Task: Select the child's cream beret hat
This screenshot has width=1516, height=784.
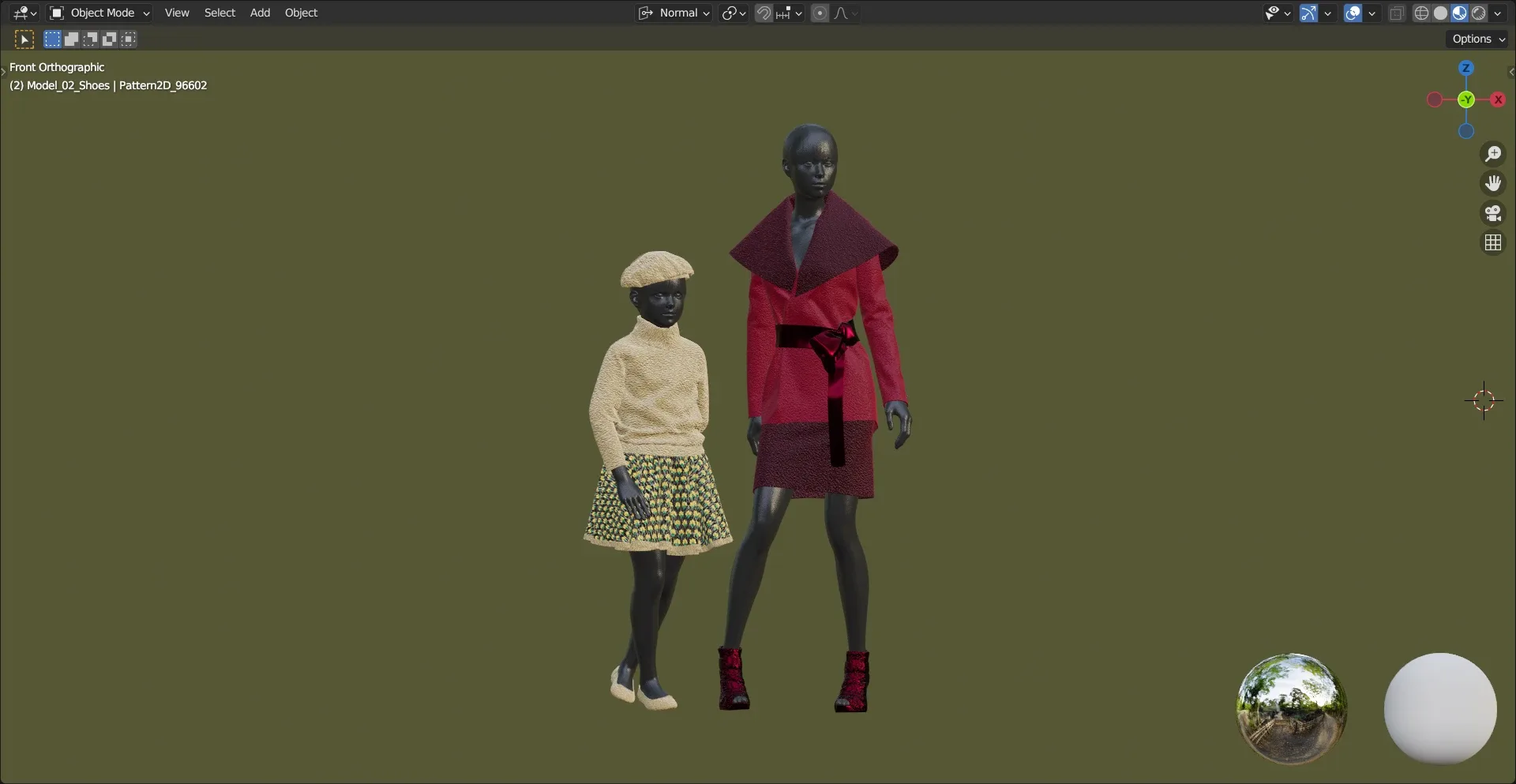Action: pos(657,269)
